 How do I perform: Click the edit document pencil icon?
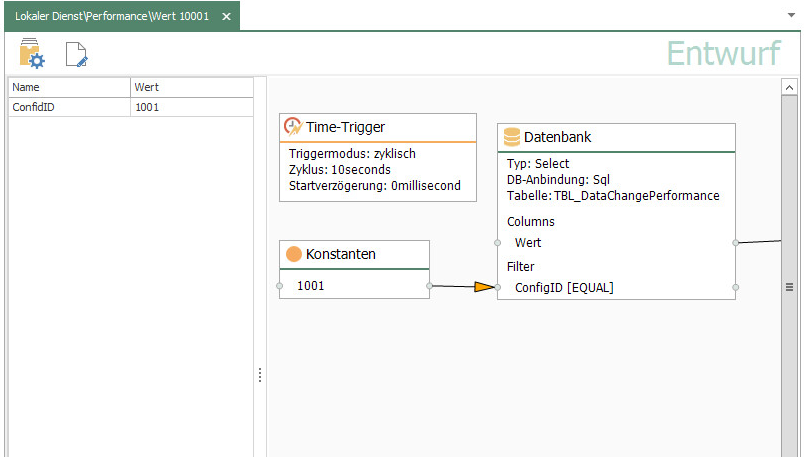pos(76,54)
